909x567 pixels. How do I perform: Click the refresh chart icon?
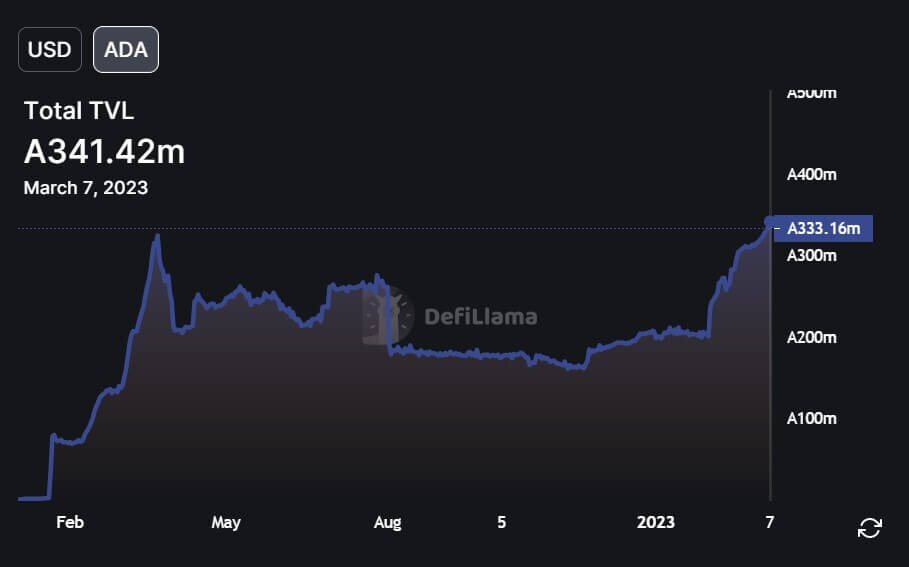(x=870, y=528)
